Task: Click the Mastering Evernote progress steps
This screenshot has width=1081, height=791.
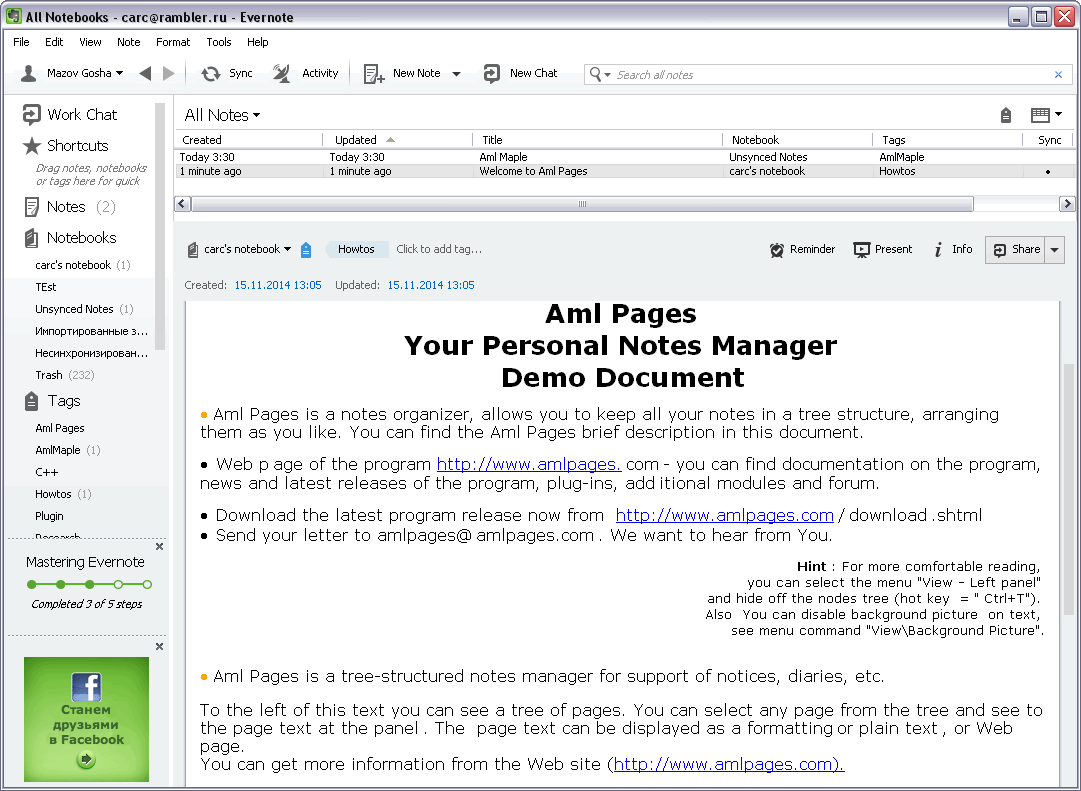Action: click(x=89, y=584)
